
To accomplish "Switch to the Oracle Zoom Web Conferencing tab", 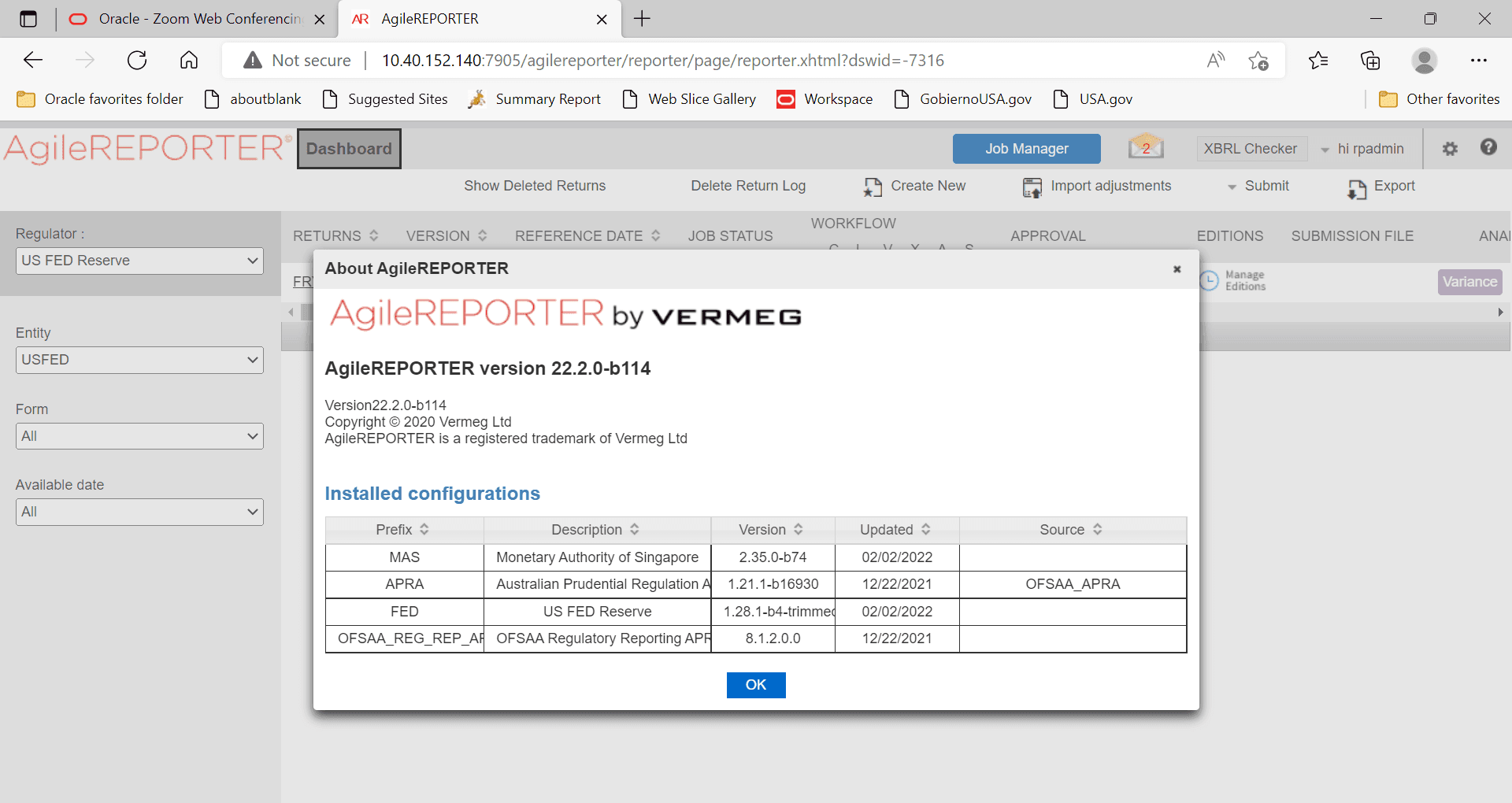I will pos(197,19).
